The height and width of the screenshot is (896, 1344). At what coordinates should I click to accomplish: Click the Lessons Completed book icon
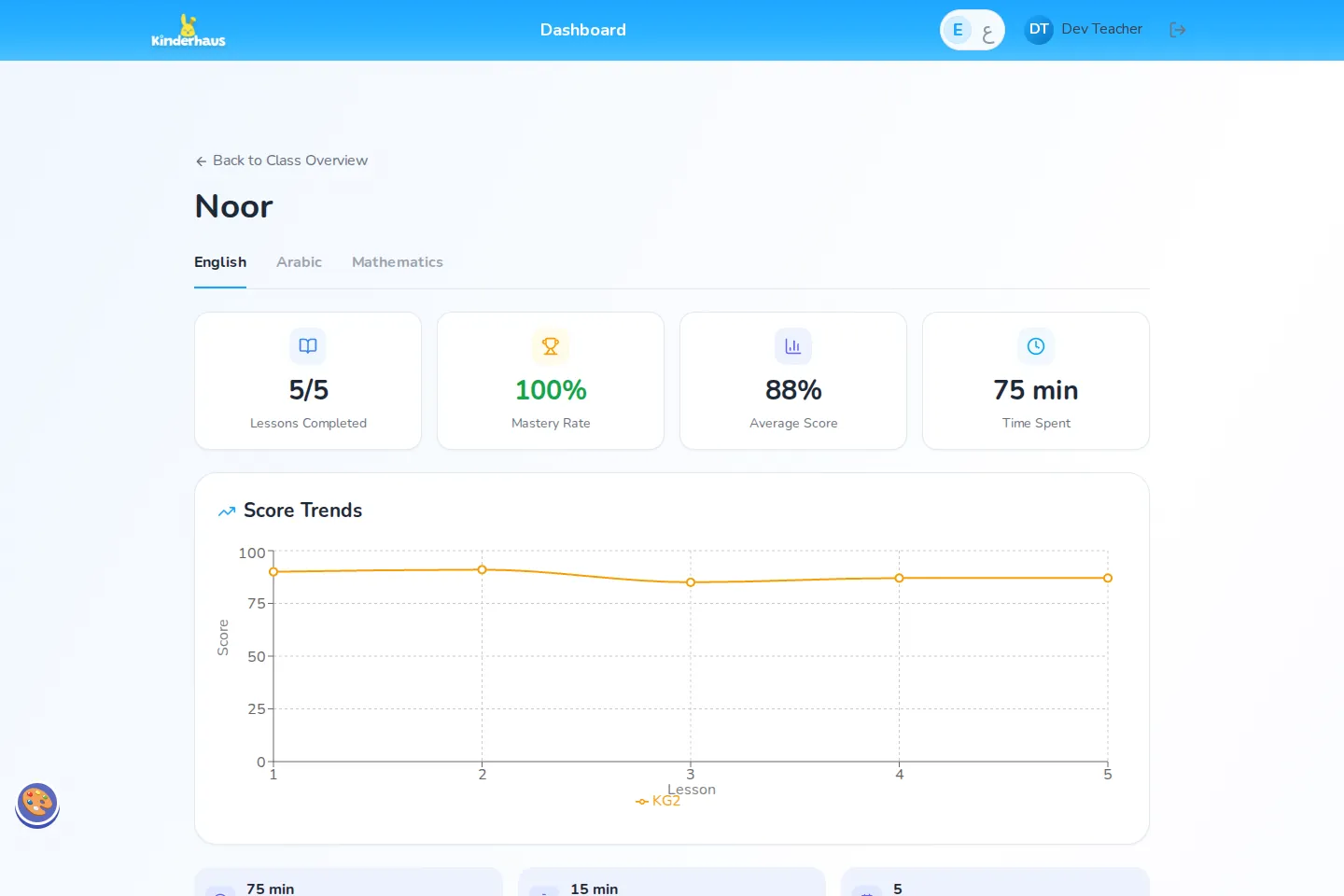[308, 346]
